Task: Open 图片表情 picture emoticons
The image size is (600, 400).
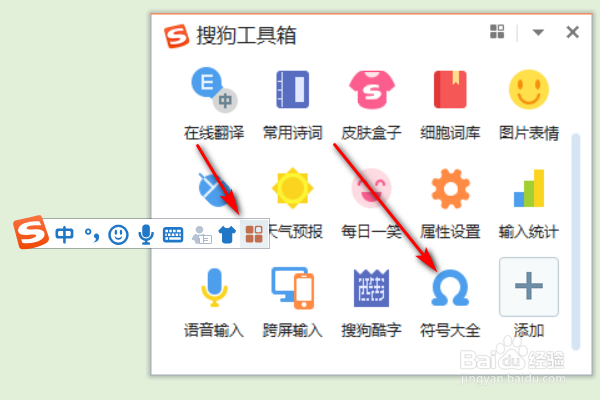Action: click(529, 90)
